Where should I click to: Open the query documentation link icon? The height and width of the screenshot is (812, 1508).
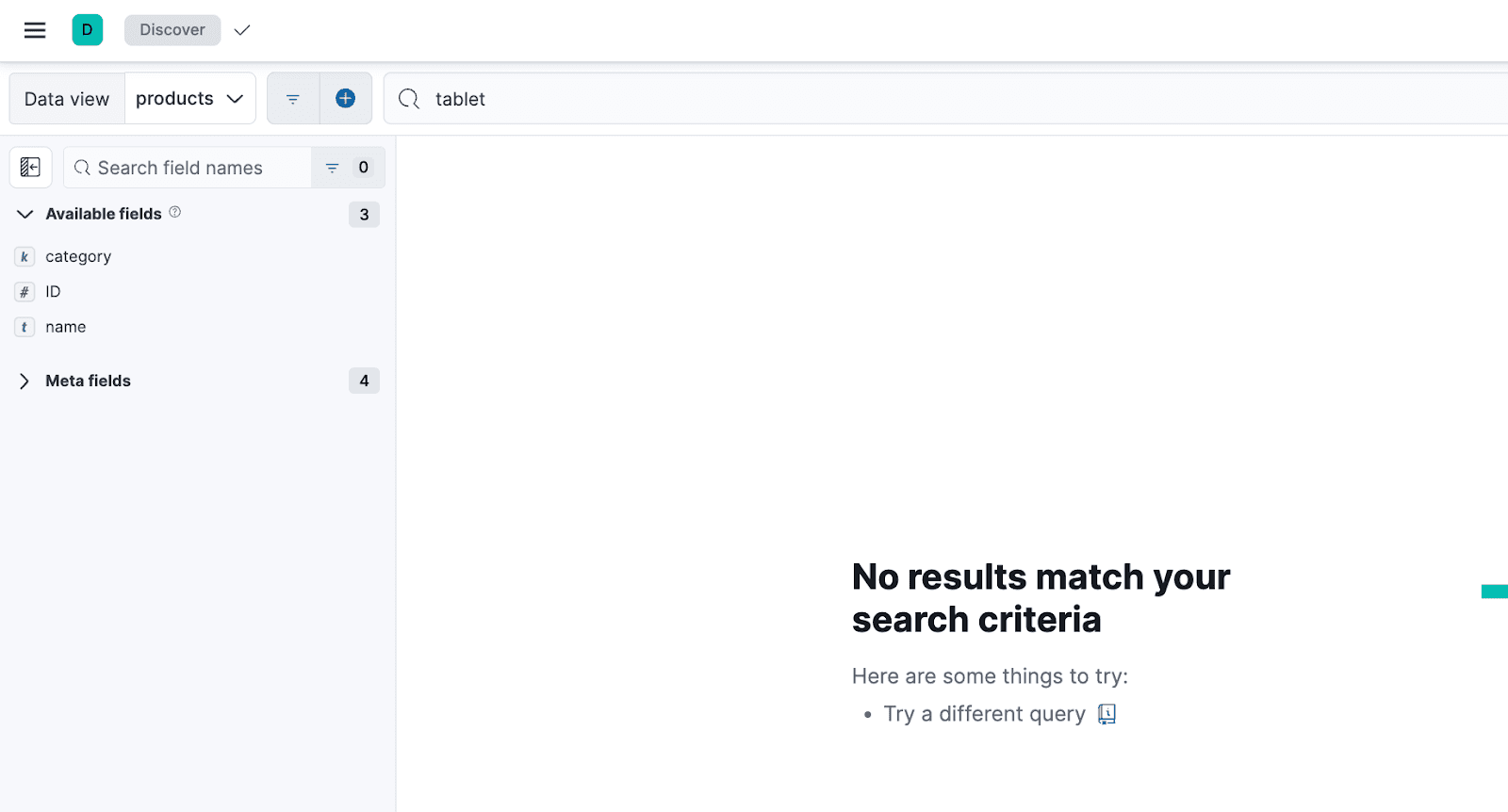(x=1107, y=714)
